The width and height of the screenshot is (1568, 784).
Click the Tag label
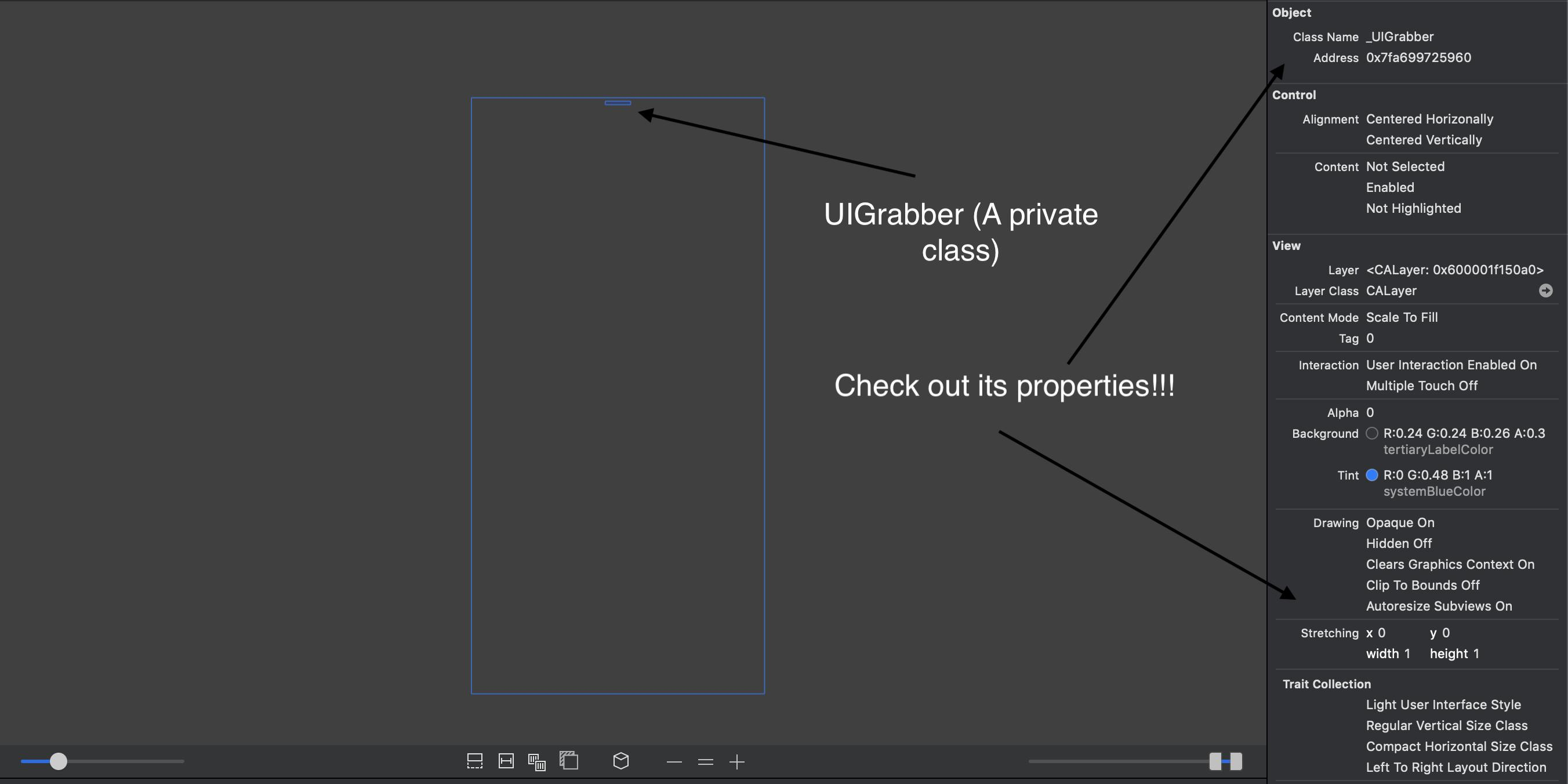click(1348, 339)
